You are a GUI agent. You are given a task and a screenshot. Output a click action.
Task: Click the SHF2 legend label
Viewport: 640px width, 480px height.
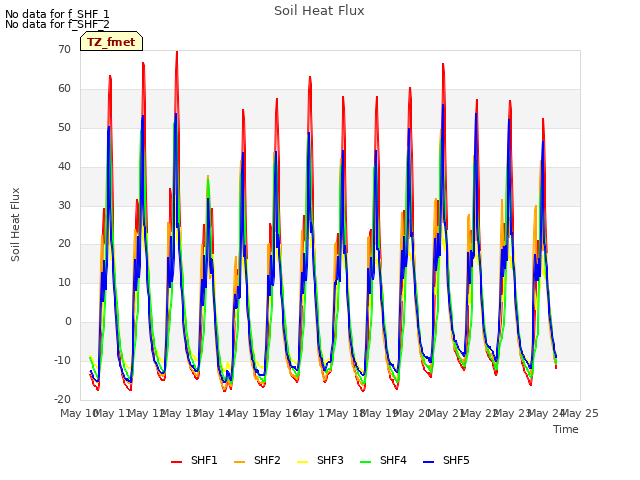click(x=267, y=460)
